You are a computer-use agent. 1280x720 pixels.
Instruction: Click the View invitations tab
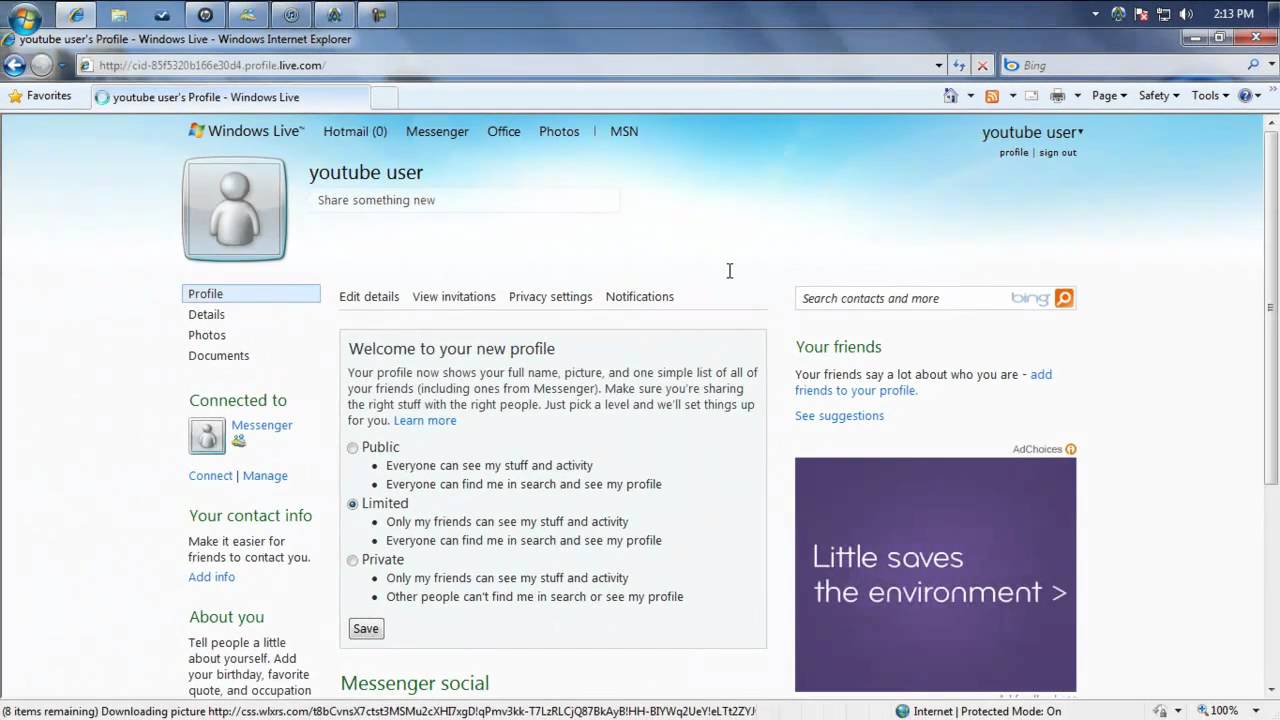click(454, 297)
